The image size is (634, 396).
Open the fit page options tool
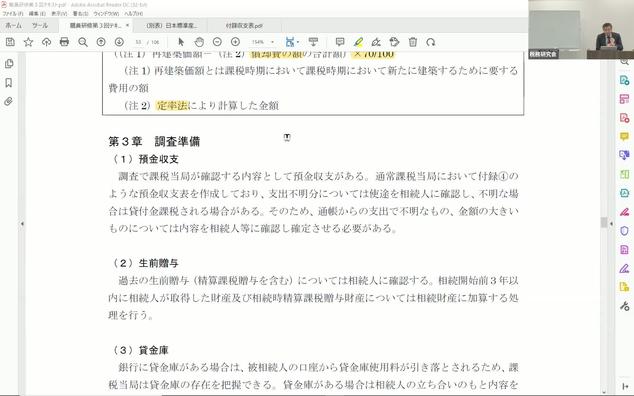click(x=291, y=42)
